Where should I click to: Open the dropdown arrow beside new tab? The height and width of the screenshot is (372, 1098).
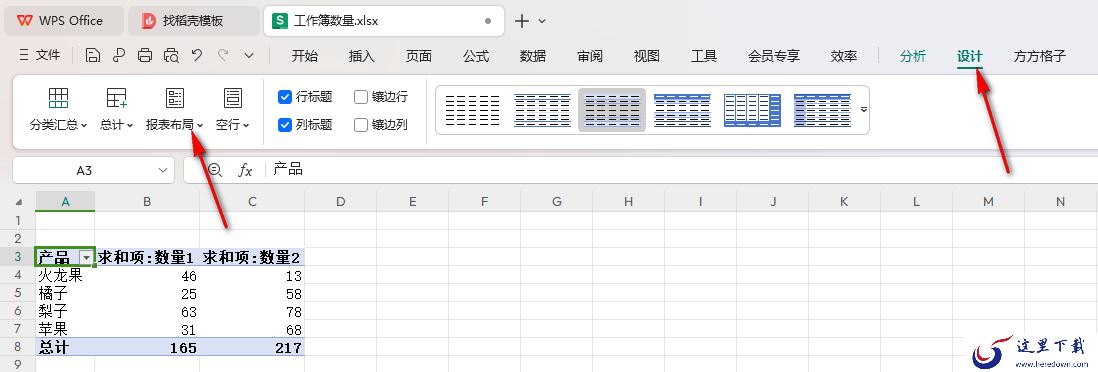point(542,21)
